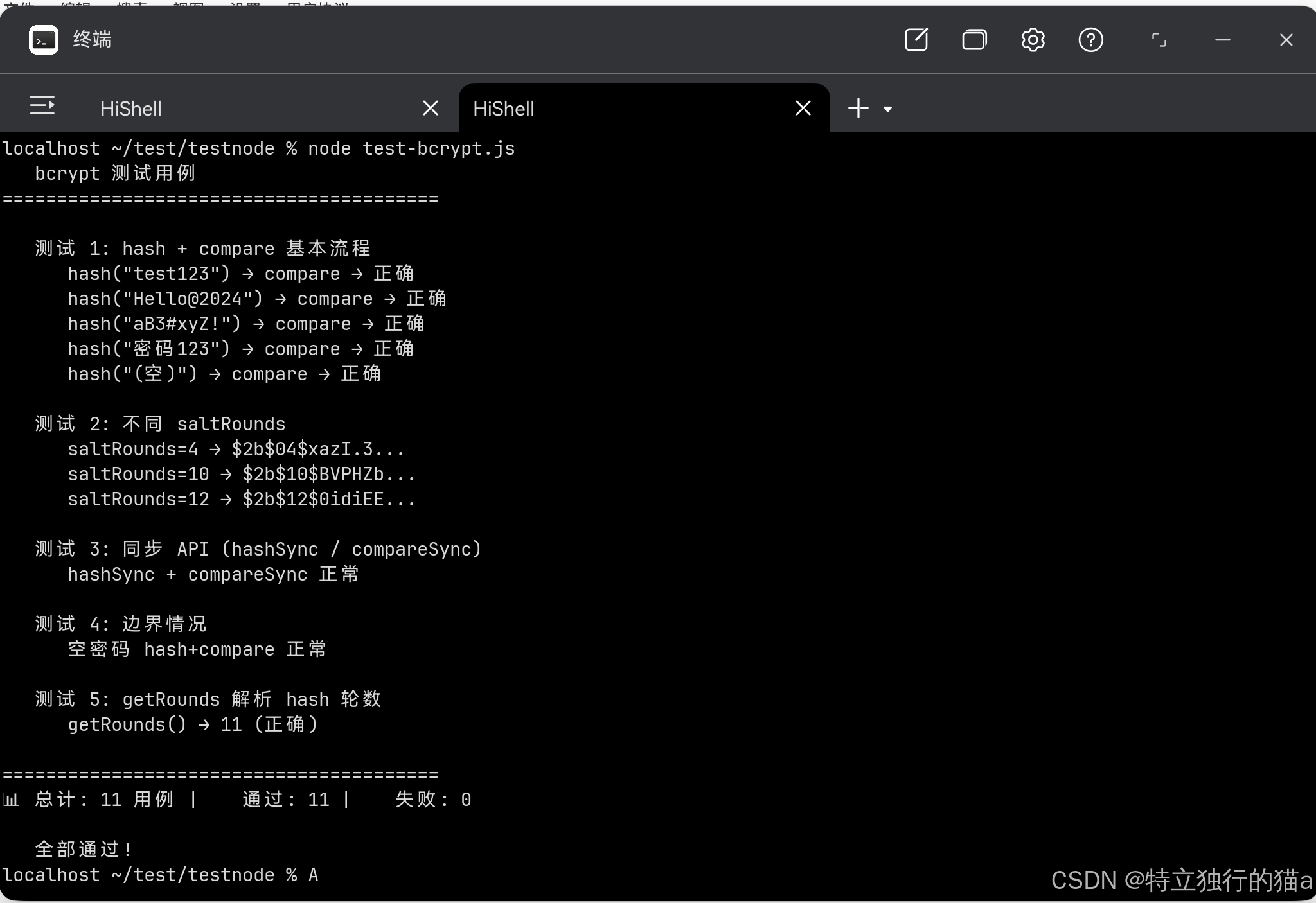Click 'hashSync + compareSync 正常' line
The width and height of the screenshot is (1316, 903).
coord(213,574)
